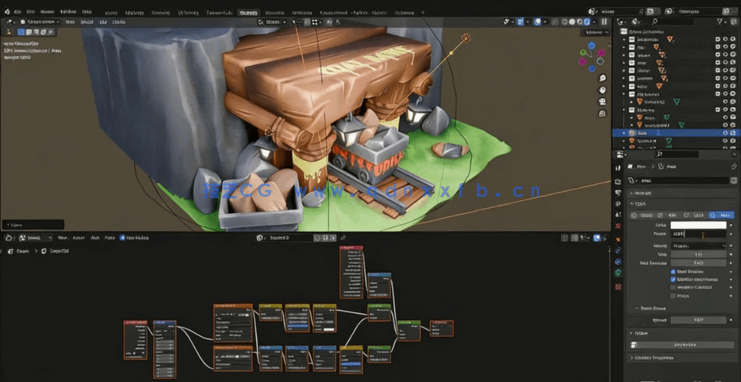Open the orange Object properties tab icon
Screen dimensions: 741x382
[x=618, y=239]
